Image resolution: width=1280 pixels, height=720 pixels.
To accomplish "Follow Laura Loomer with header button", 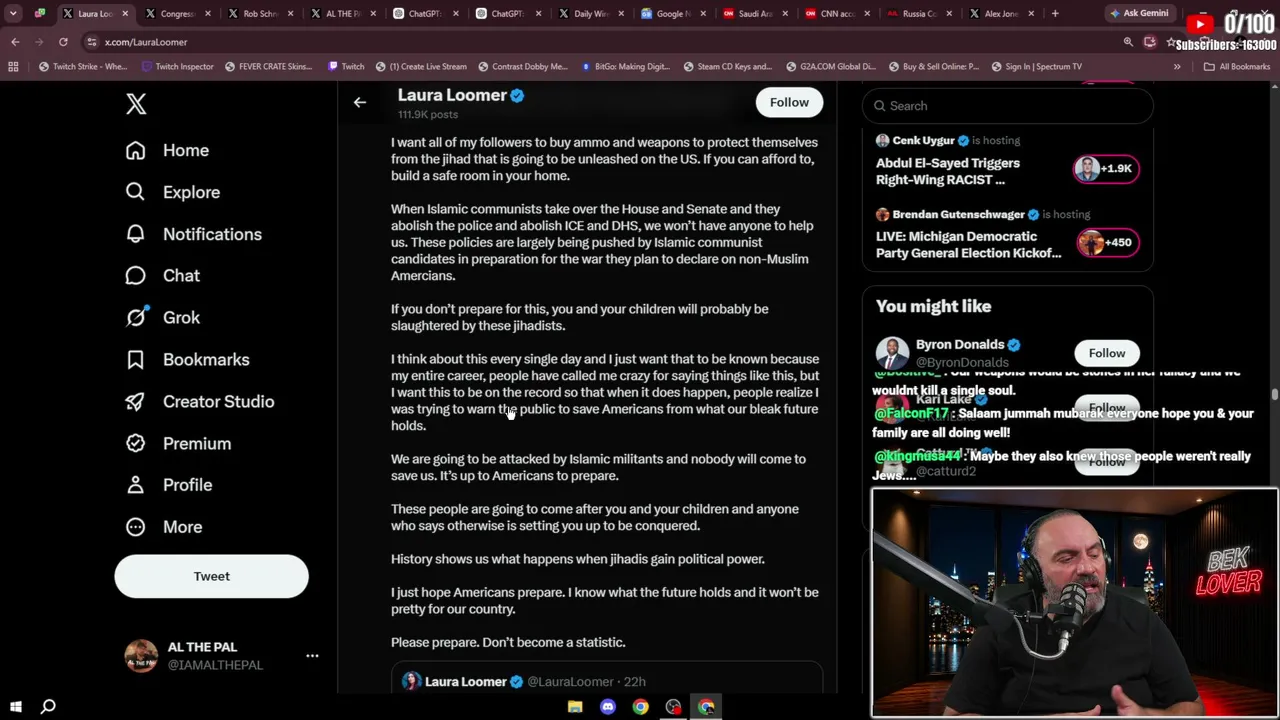I will (x=789, y=102).
